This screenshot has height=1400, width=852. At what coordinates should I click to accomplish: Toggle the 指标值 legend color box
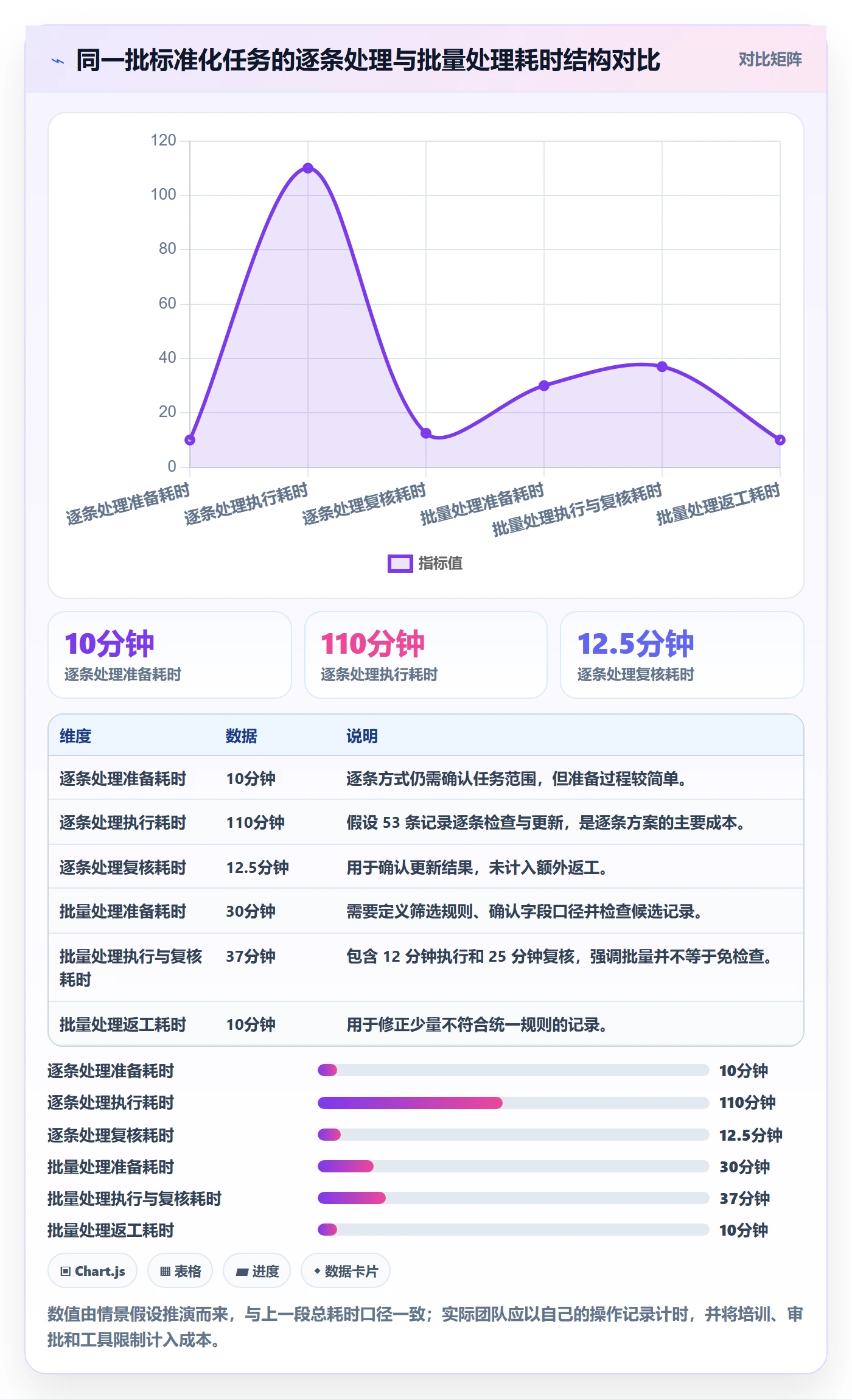point(400,564)
